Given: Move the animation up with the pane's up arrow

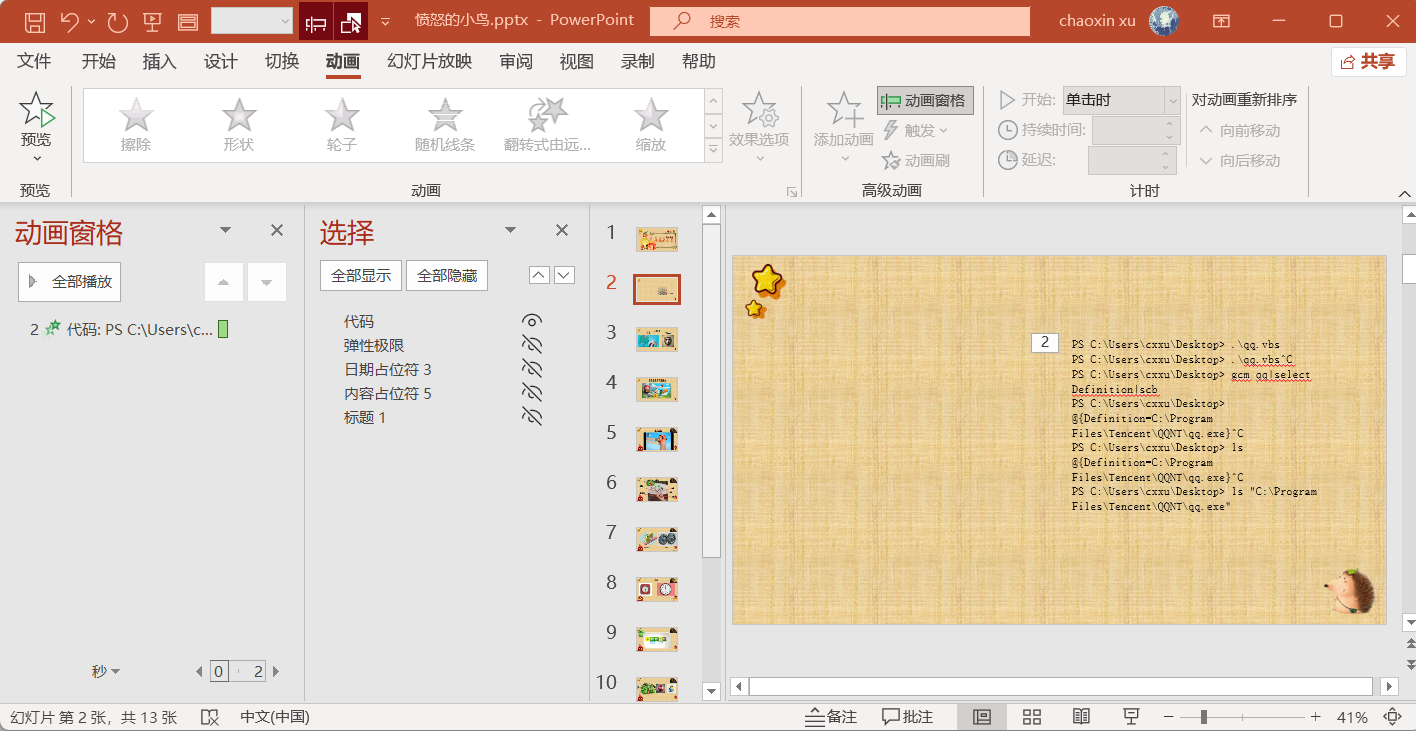Looking at the screenshot, I should point(224,283).
